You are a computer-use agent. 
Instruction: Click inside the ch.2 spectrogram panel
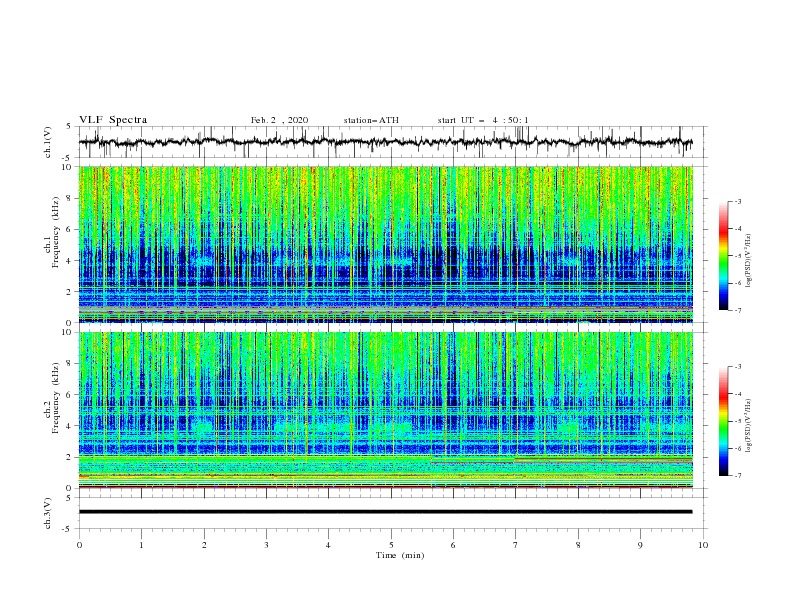click(385, 410)
